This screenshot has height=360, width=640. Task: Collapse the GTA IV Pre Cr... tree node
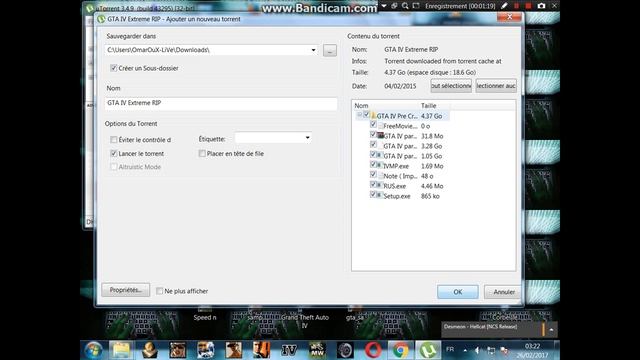(359, 116)
